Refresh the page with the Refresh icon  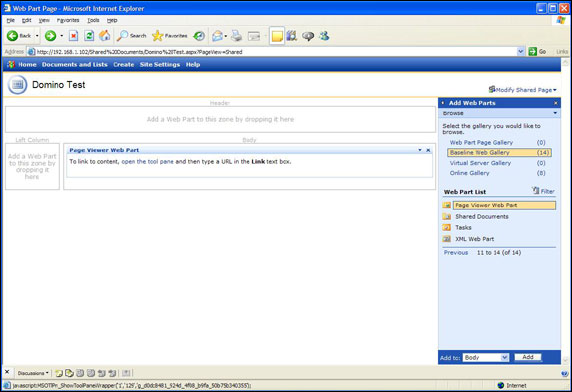click(89, 36)
